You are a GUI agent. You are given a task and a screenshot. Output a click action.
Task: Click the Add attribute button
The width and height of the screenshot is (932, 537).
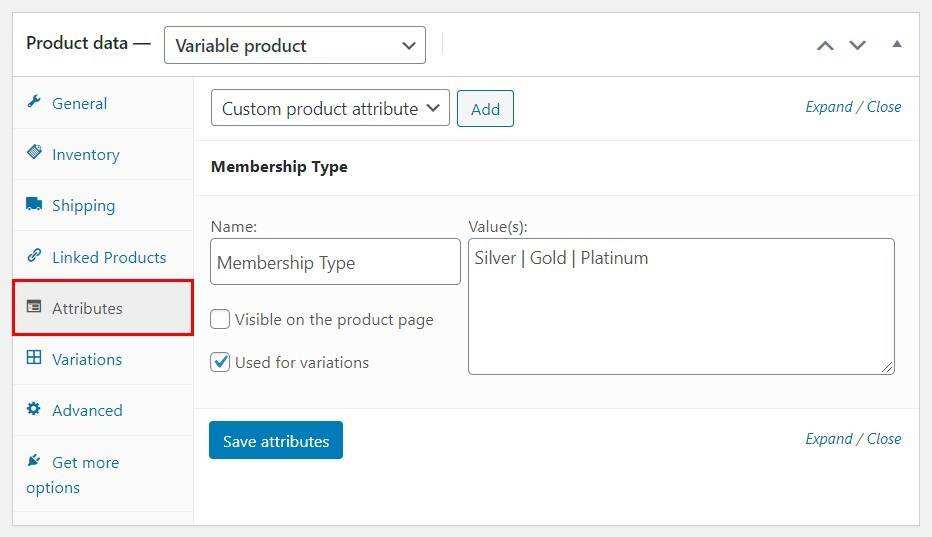tap(485, 109)
